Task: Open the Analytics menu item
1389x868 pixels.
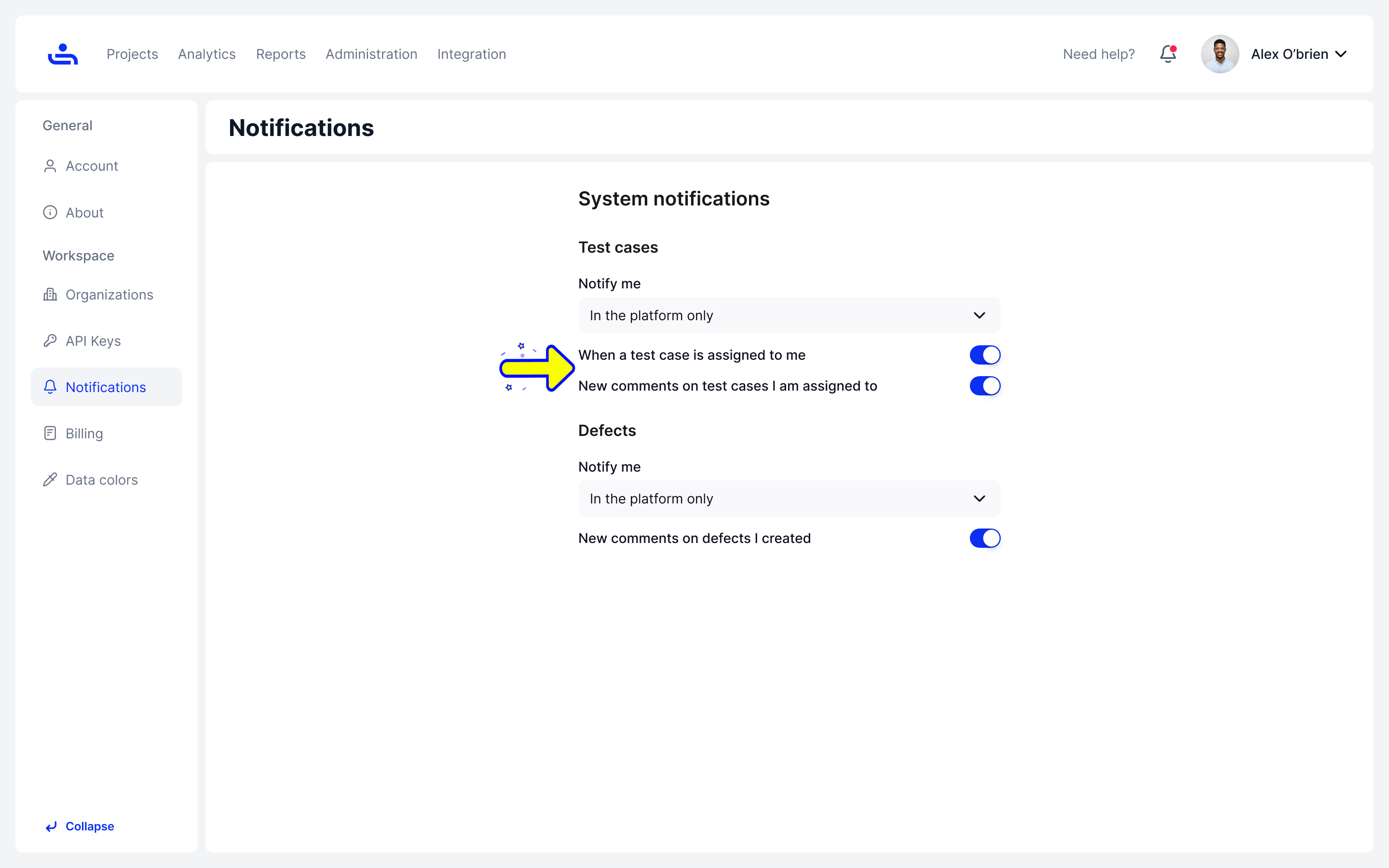Action: click(206, 54)
